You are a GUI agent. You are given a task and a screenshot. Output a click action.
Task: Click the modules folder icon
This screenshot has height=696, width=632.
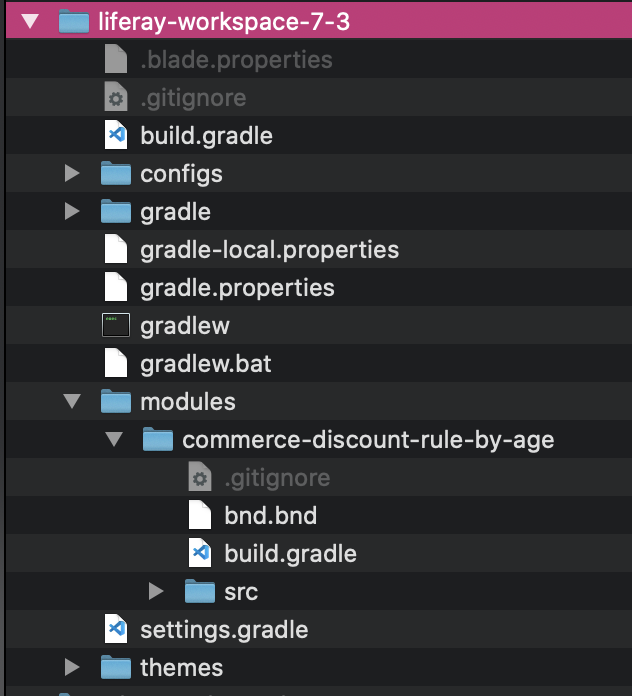tap(116, 401)
